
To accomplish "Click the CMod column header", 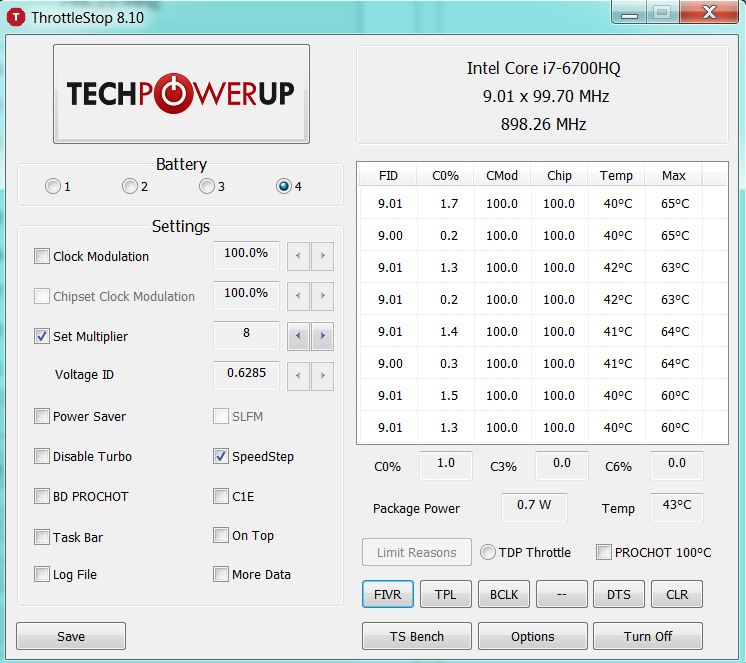I will point(502,176).
